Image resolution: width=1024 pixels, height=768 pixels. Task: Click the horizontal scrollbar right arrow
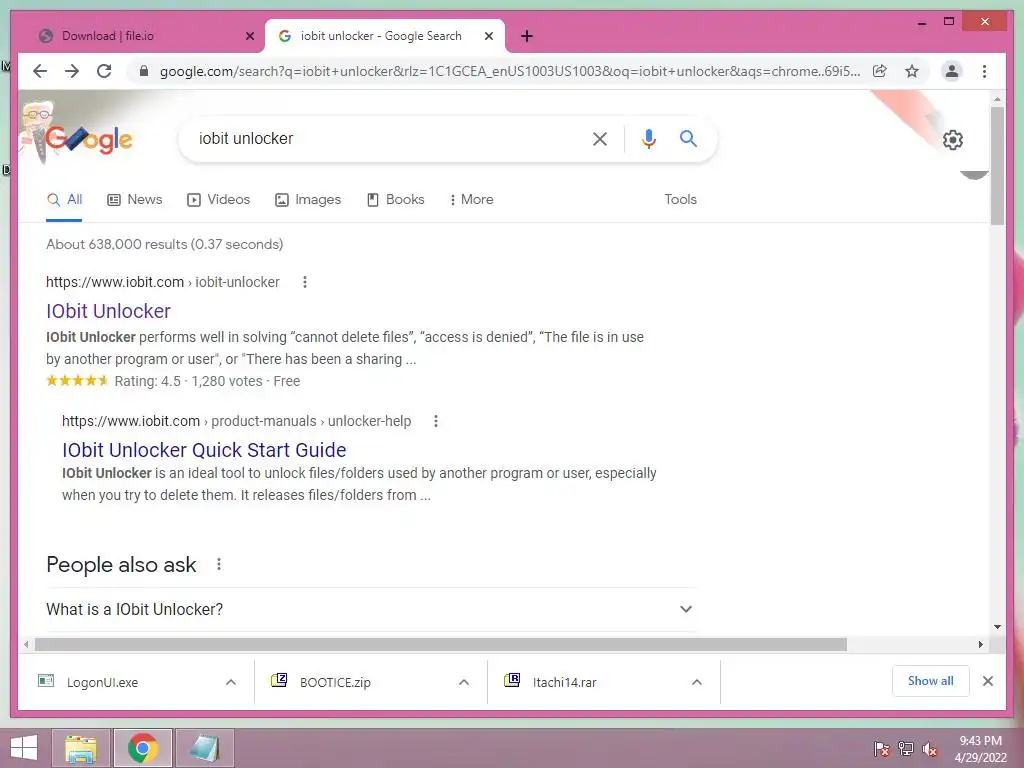(980, 645)
